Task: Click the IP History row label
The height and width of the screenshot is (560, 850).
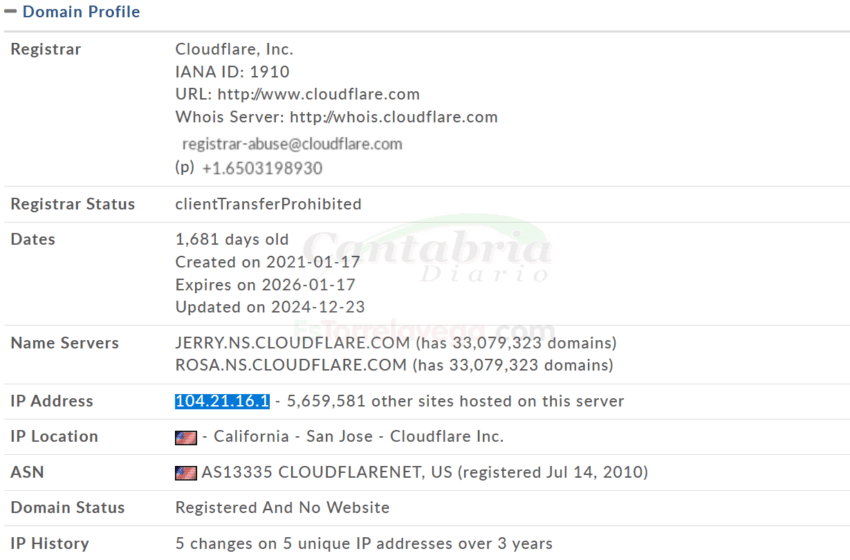Action: pyautogui.click(x=50, y=544)
